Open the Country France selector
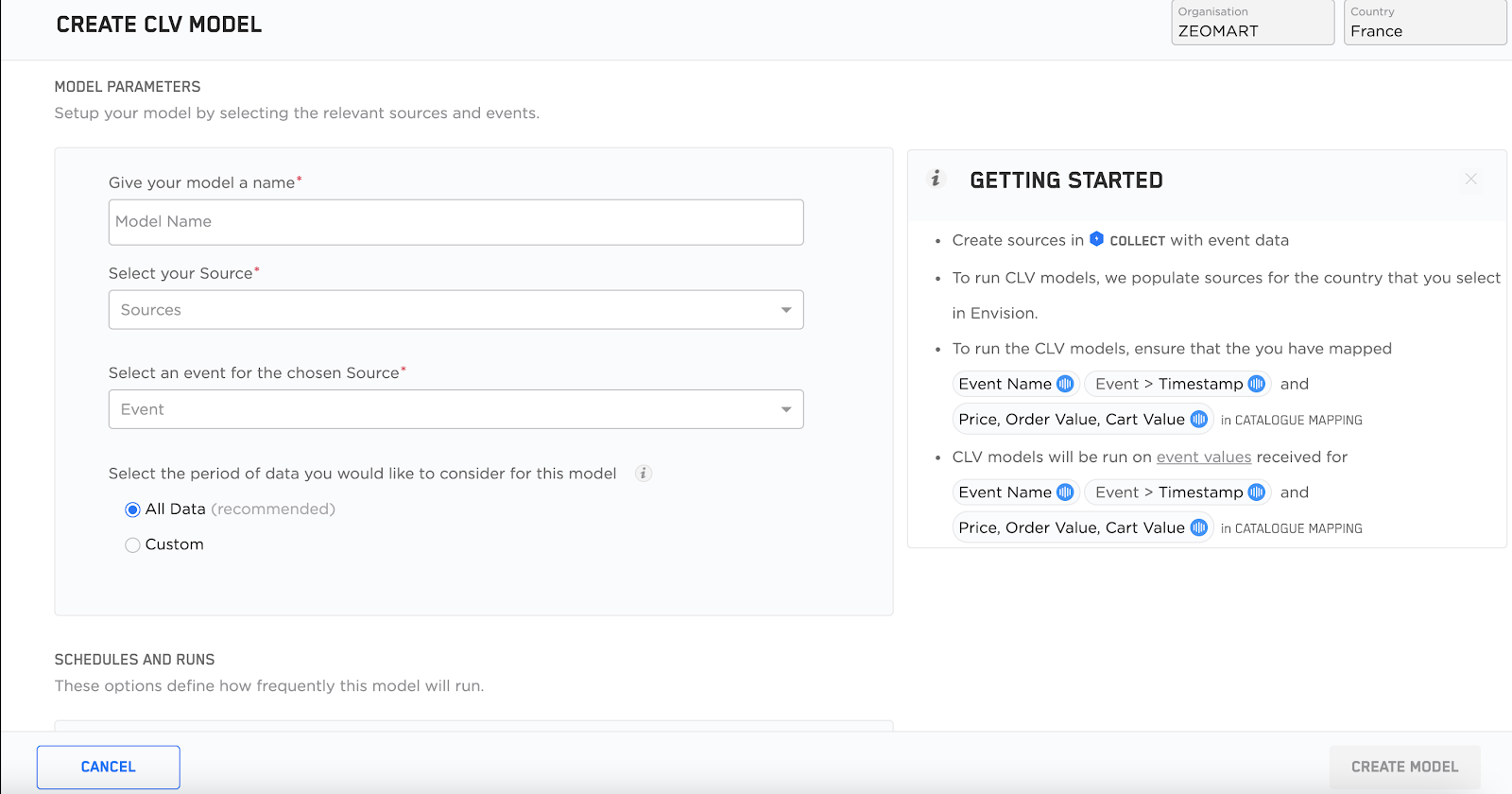The height and width of the screenshot is (794, 1512). [1425, 22]
